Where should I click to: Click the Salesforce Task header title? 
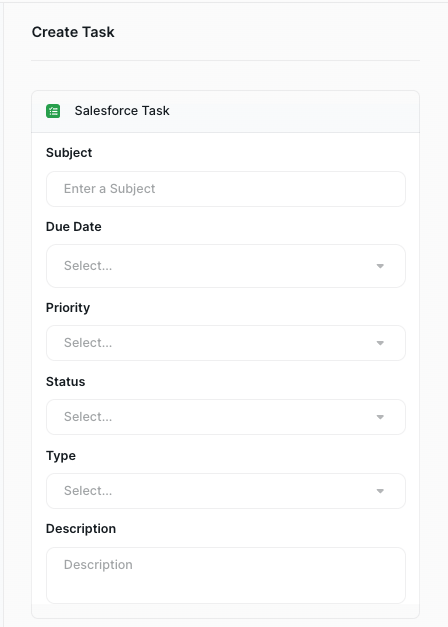pos(122,111)
